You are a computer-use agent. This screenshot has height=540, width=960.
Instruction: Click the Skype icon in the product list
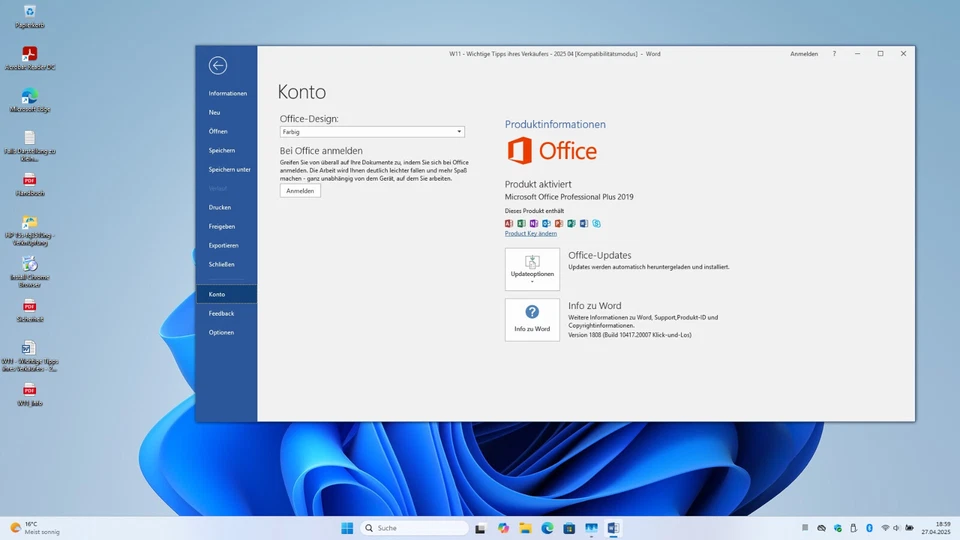click(x=597, y=223)
